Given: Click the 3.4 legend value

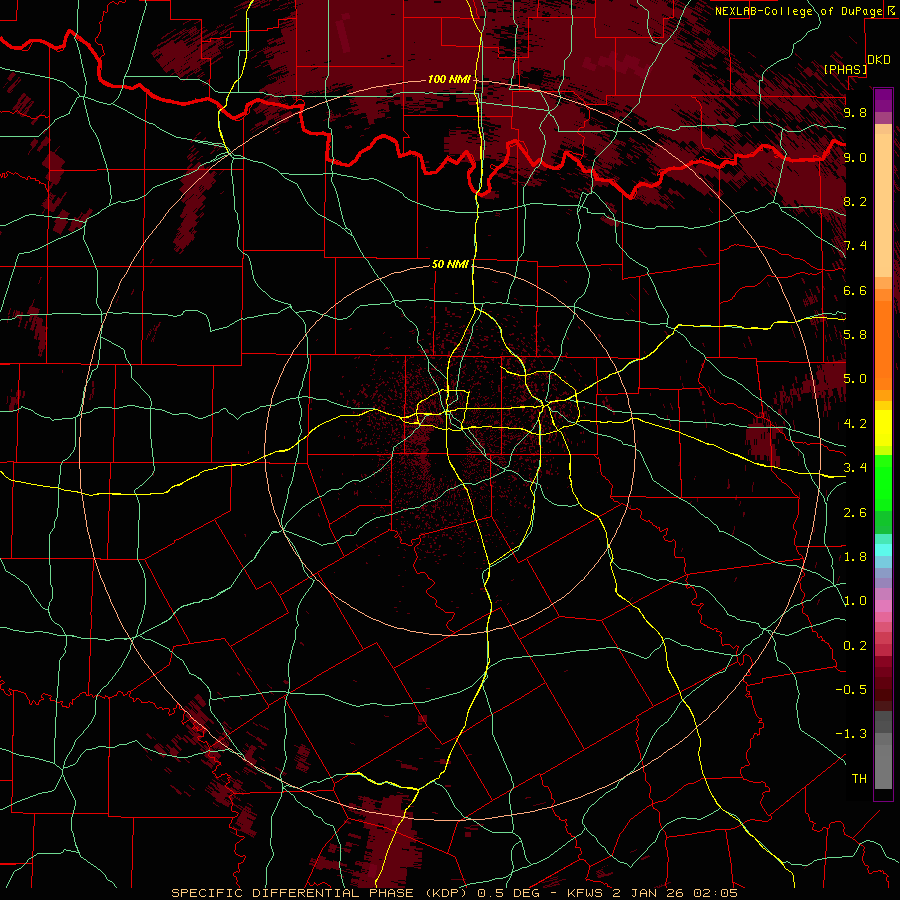Looking at the screenshot, I should [x=855, y=468].
